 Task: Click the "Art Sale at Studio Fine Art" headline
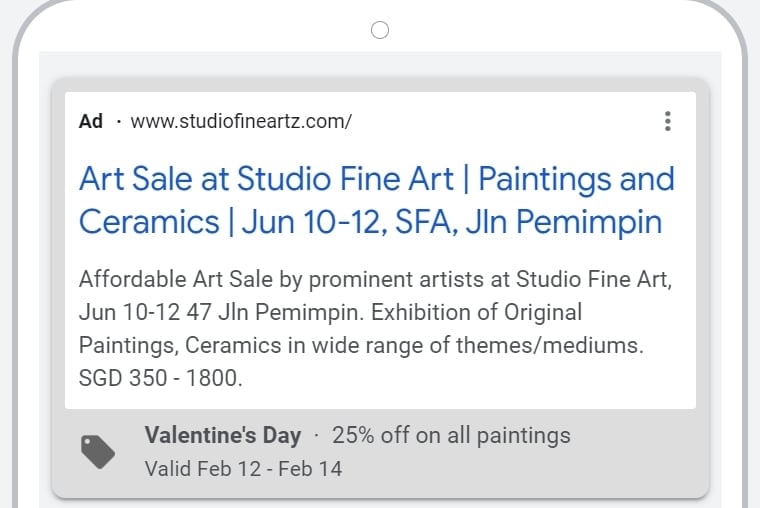[x=263, y=180]
